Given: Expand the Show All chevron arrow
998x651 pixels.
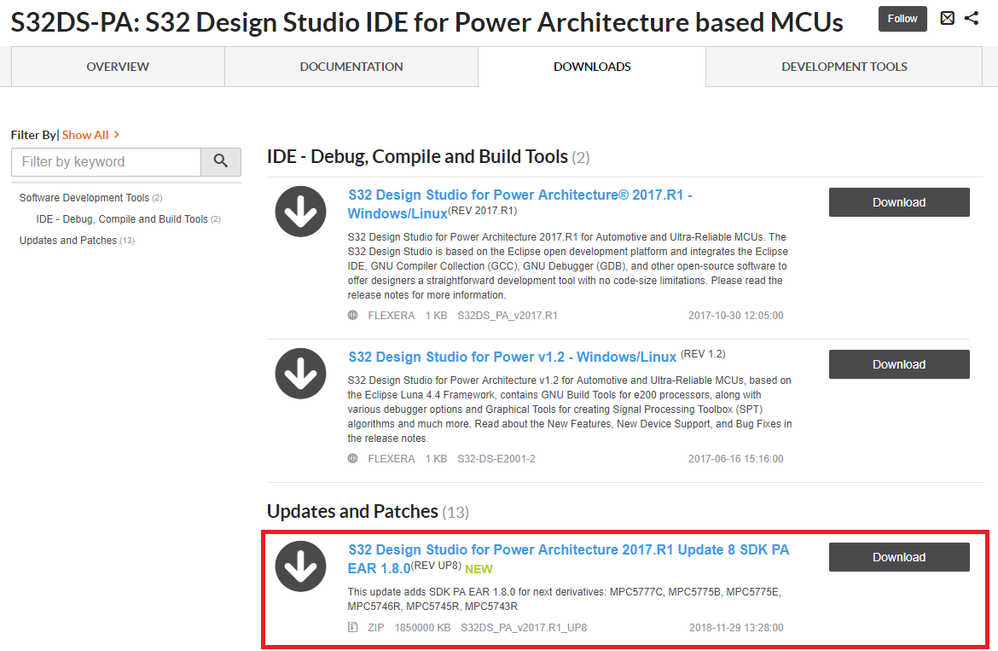Looking at the screenshot, I should 116,135.
